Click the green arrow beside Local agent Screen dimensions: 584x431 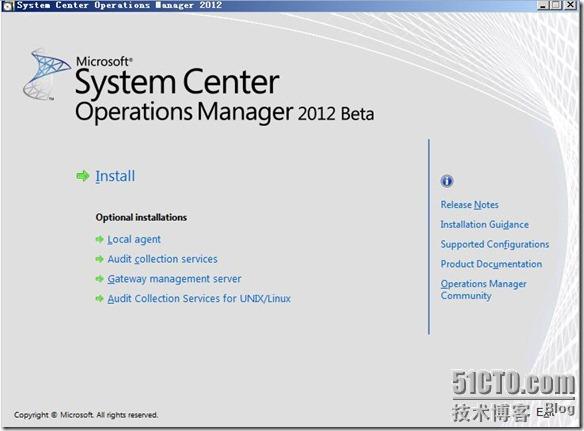point(99,239)
